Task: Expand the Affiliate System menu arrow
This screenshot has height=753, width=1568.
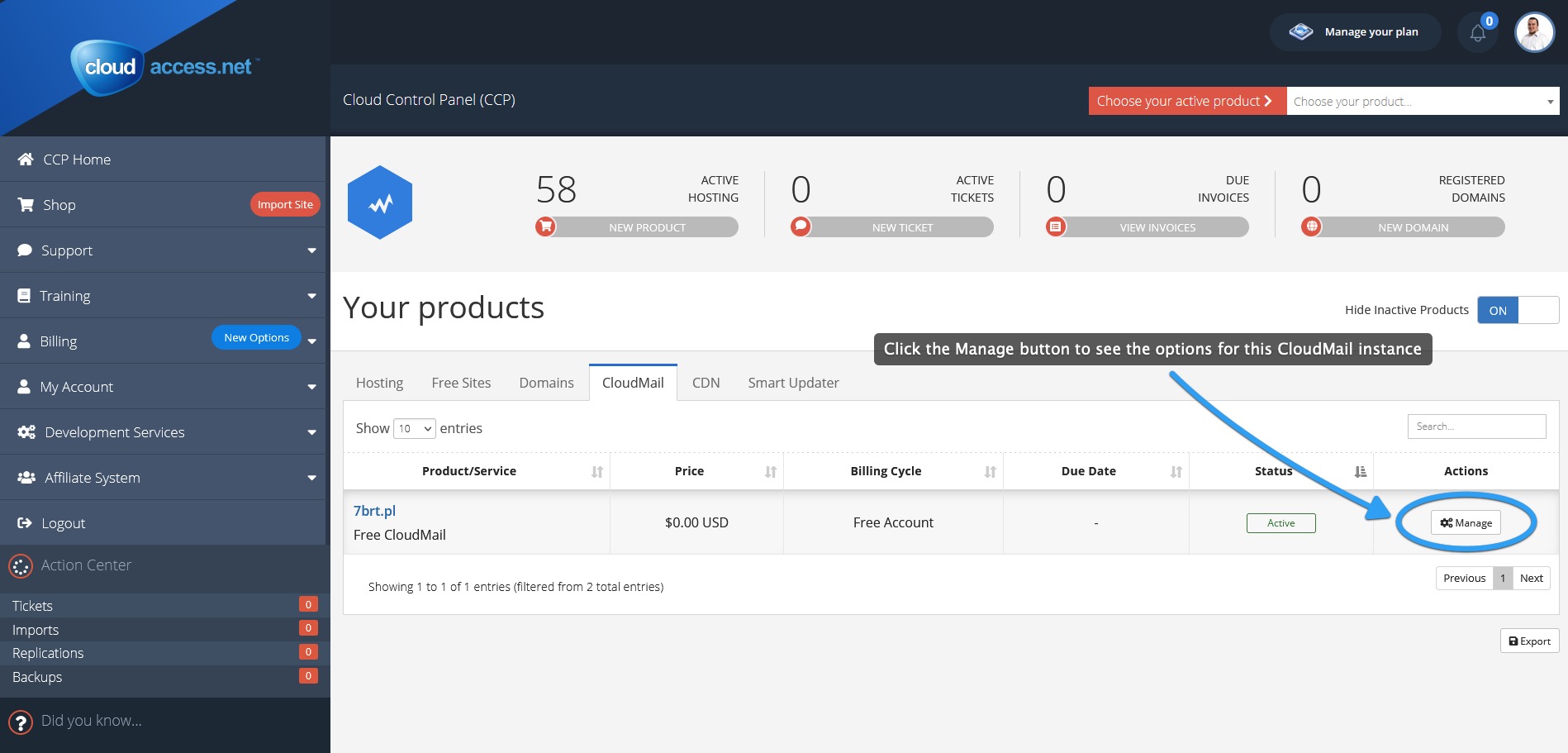Action: (311, 478)
